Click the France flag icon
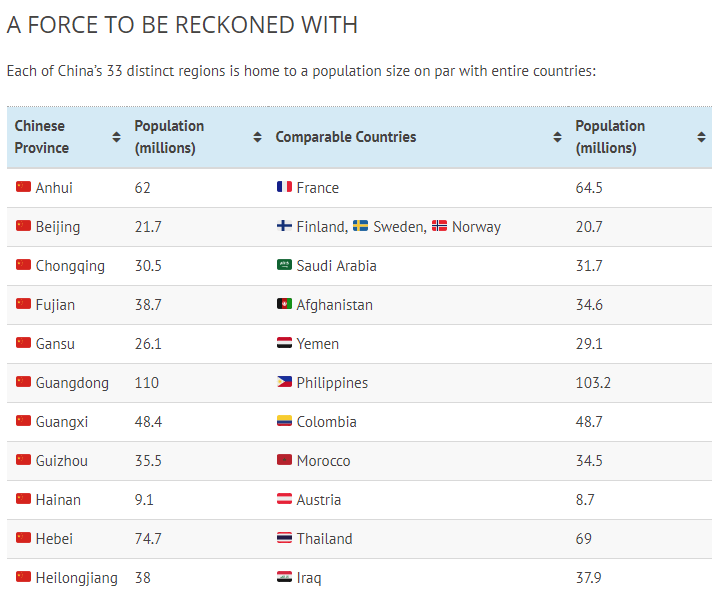Screen dimensions: 717x598 tap(284, 187)
